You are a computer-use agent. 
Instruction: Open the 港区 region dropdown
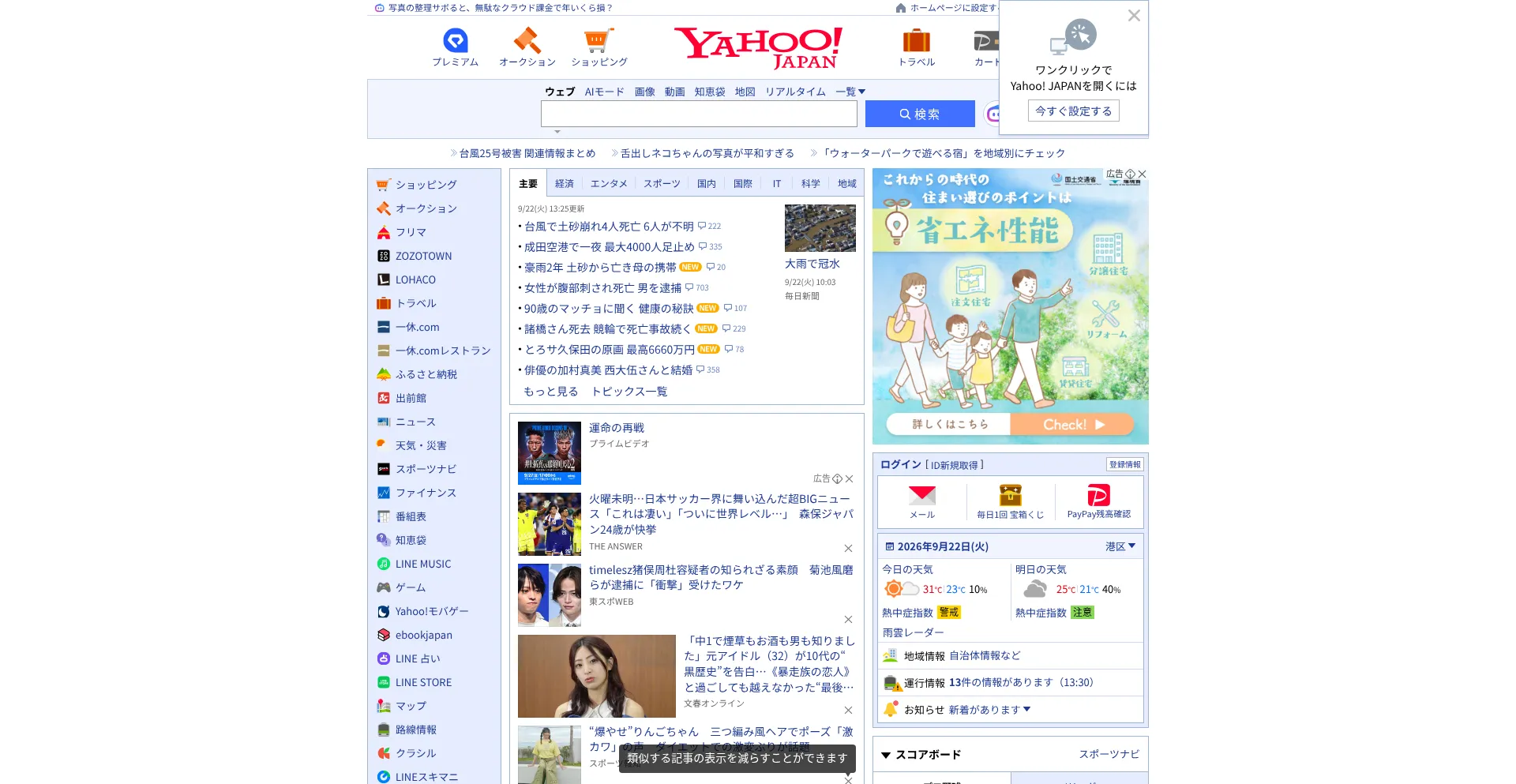(1120, 546)
